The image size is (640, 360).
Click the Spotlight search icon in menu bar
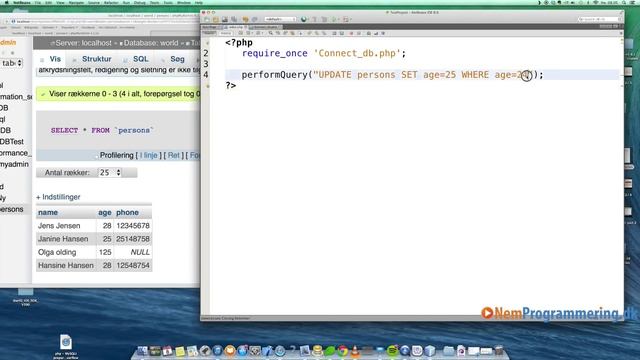point(624,2)
